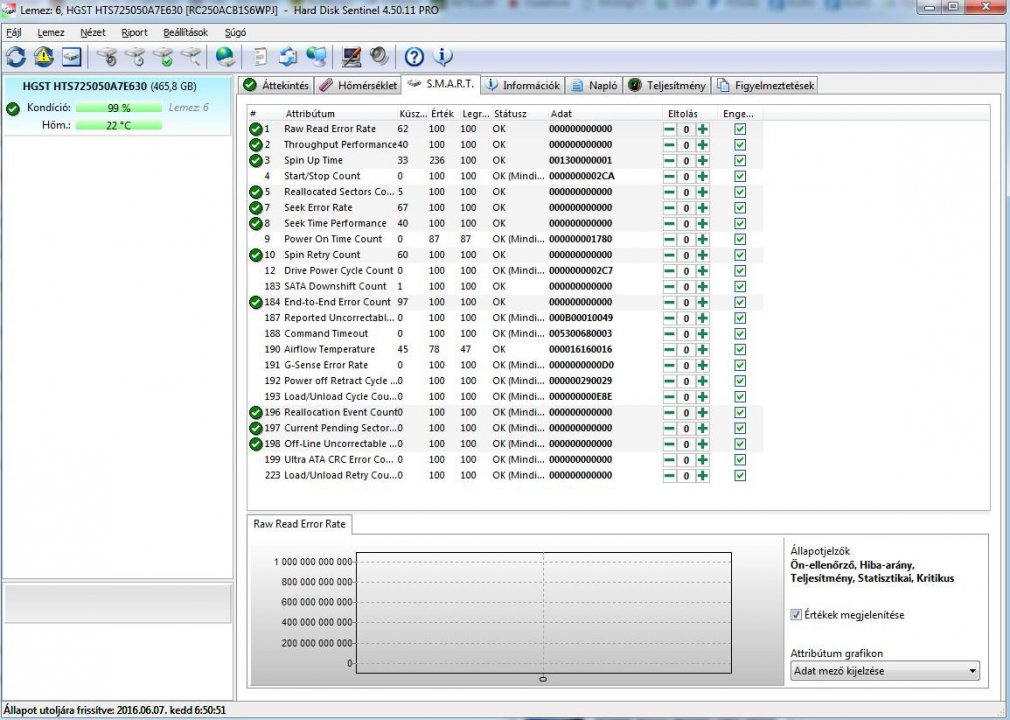This screenshot has height=720, width=1010.
Task: Toggle the Értékek megjelenítése checkbox
Action: tap(796, 614)
